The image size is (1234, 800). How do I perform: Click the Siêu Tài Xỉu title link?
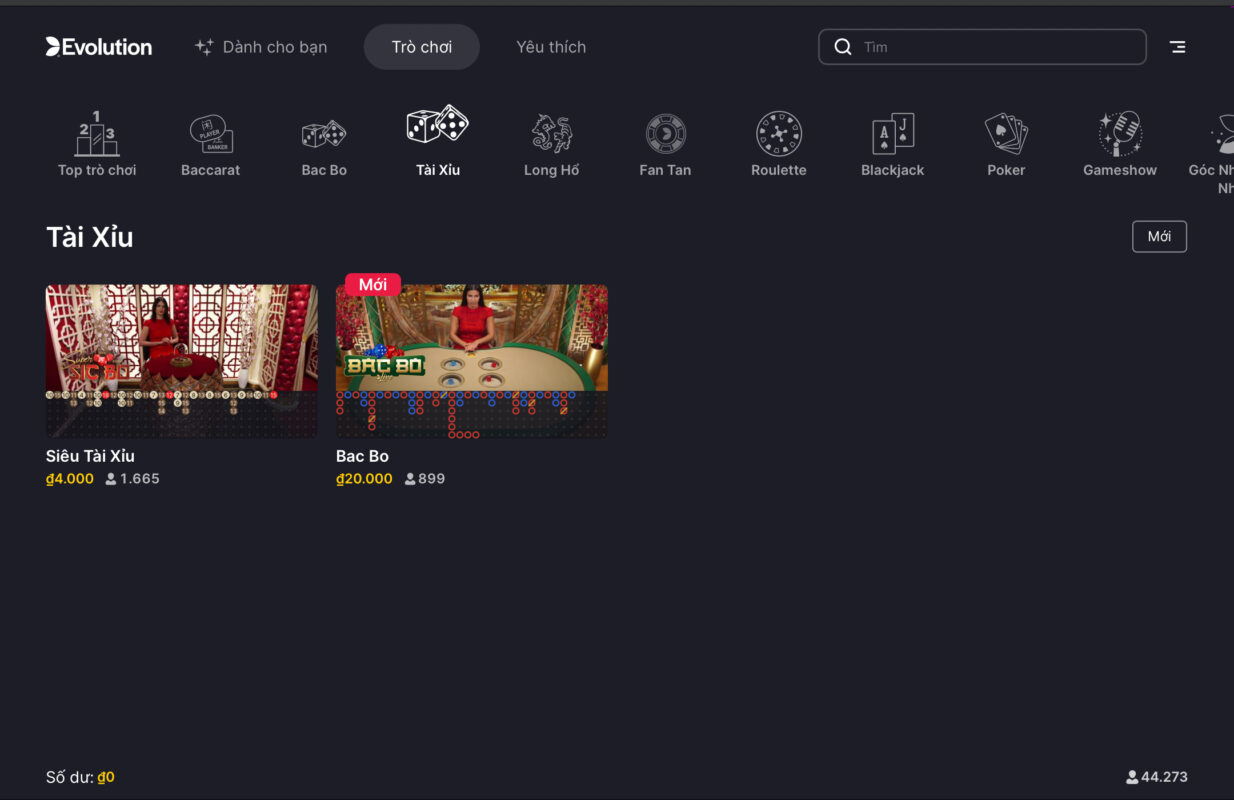tap(90, 456)
